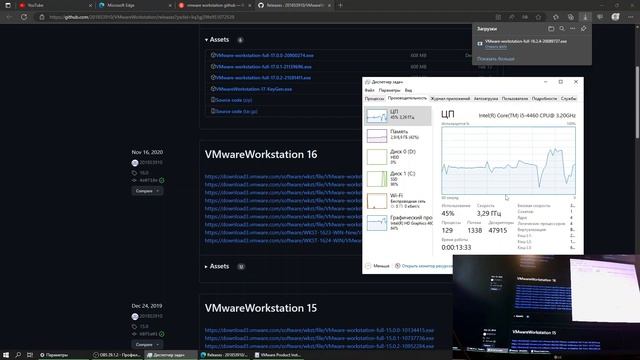Switch to Процессы tab in Task Manager

(374, 99)
